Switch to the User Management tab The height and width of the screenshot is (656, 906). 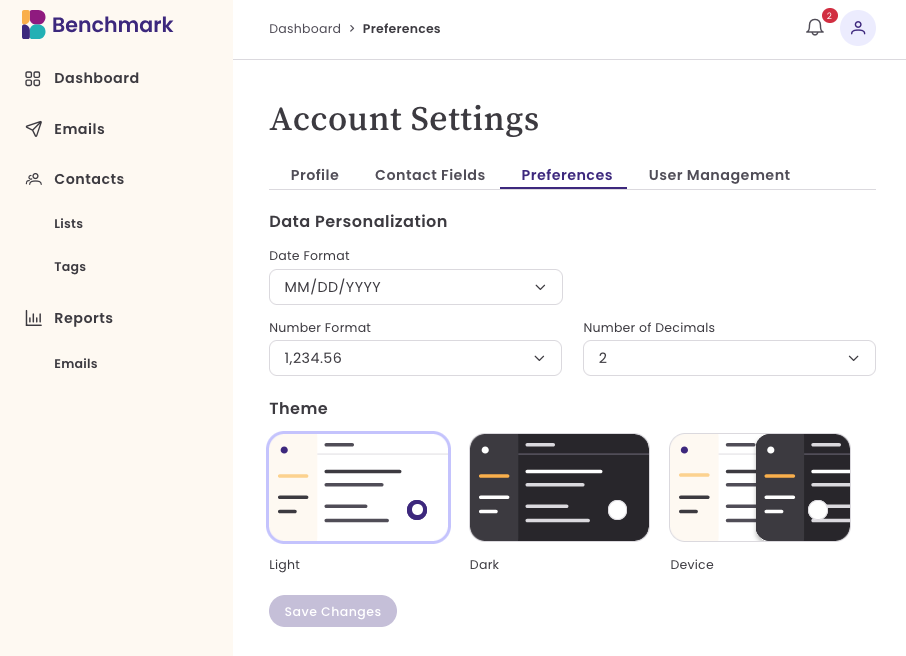pyautogui.click(x=719, y=175)
